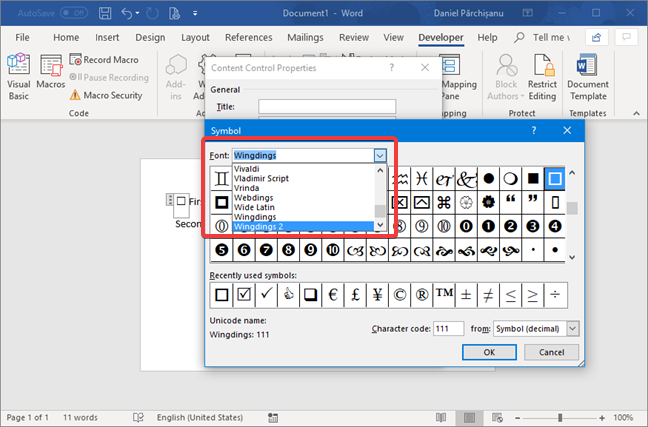Screen dimensions: 648x427
Task: Open the Undo history dropdown arrow
Action: 138,13
